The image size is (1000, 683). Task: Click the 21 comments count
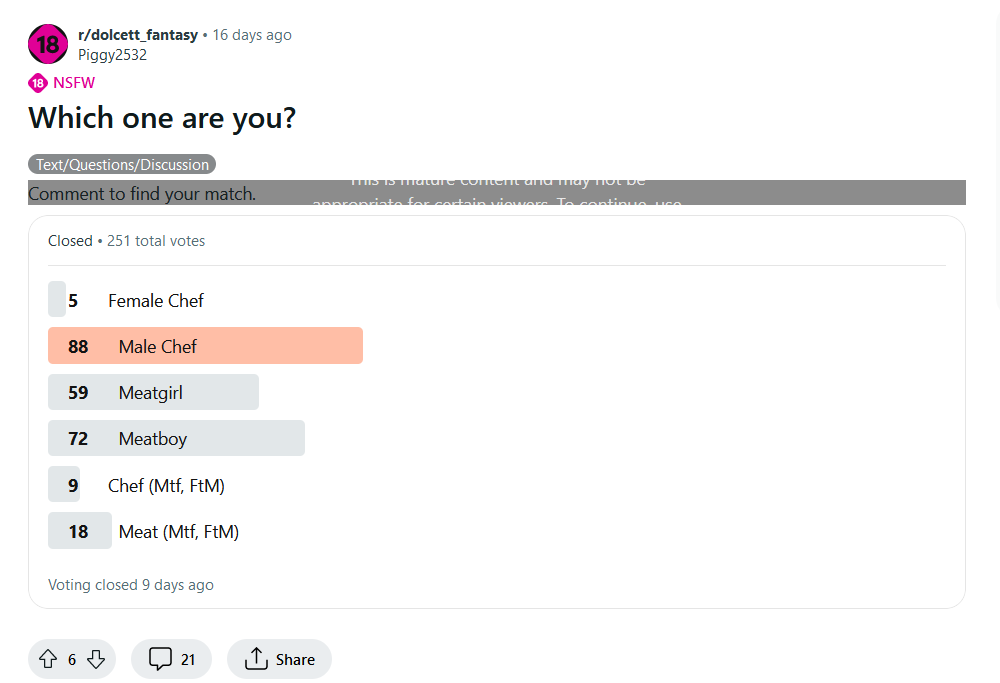(x=188, y=659)
